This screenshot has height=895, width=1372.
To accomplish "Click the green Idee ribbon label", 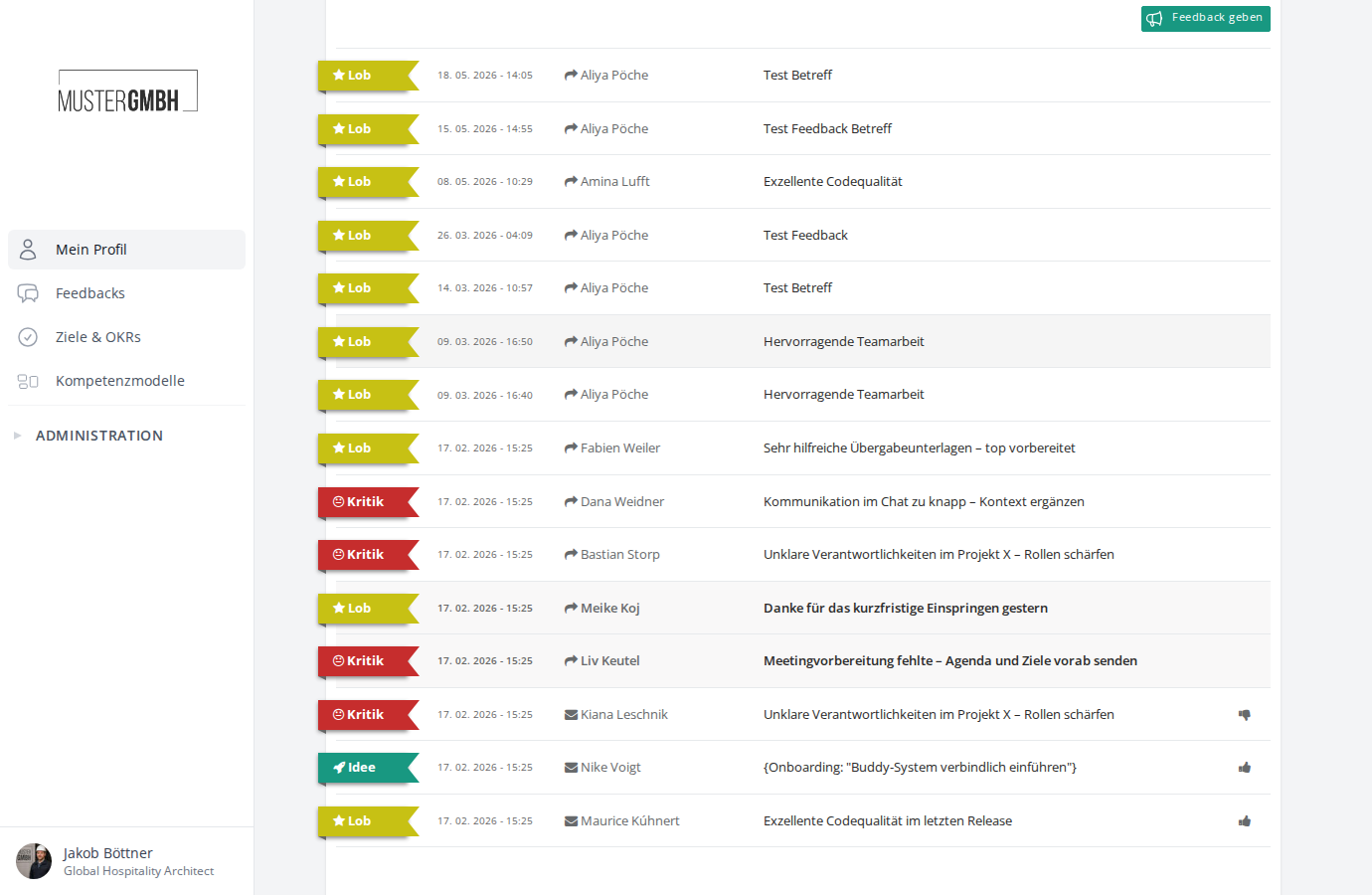I will (x=368, y=768).
